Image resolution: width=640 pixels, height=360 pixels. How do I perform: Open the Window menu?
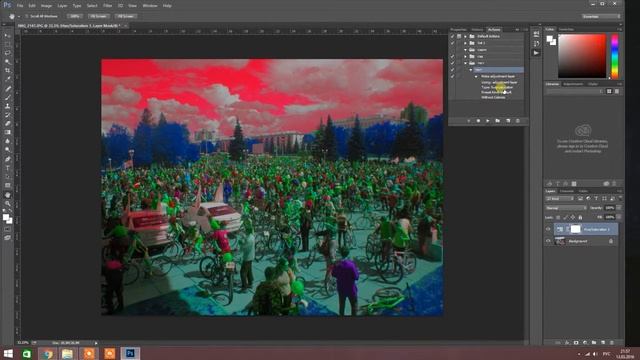(x=150, y=6)
